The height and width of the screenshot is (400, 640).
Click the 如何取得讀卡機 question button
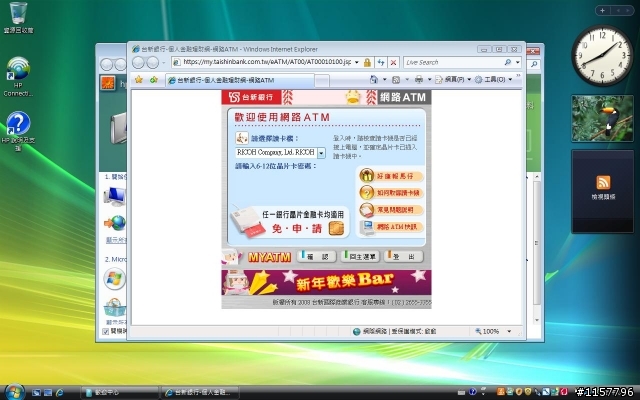click(x=391, y=193)
